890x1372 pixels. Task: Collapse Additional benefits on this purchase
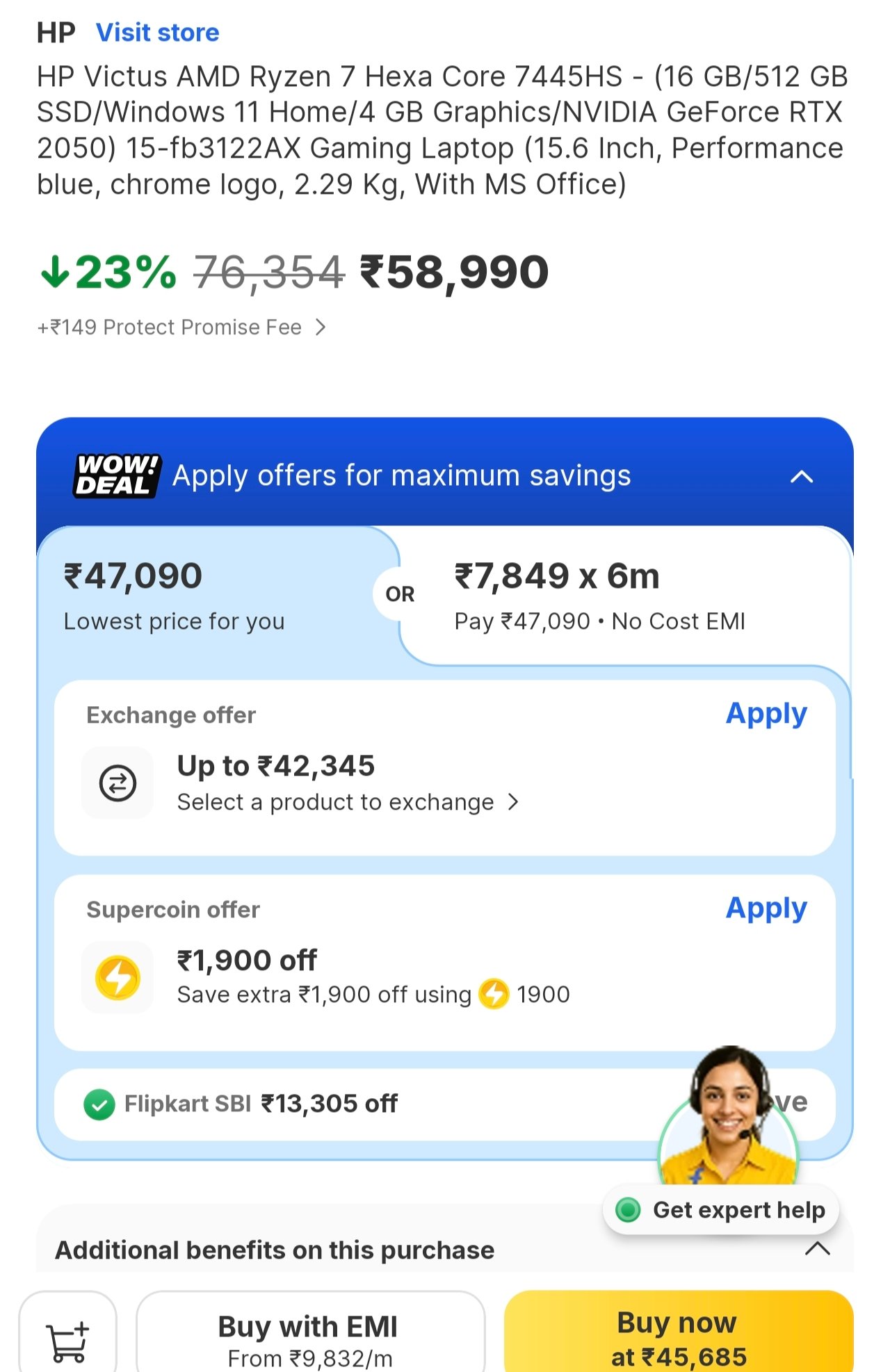pos(817,1249)
